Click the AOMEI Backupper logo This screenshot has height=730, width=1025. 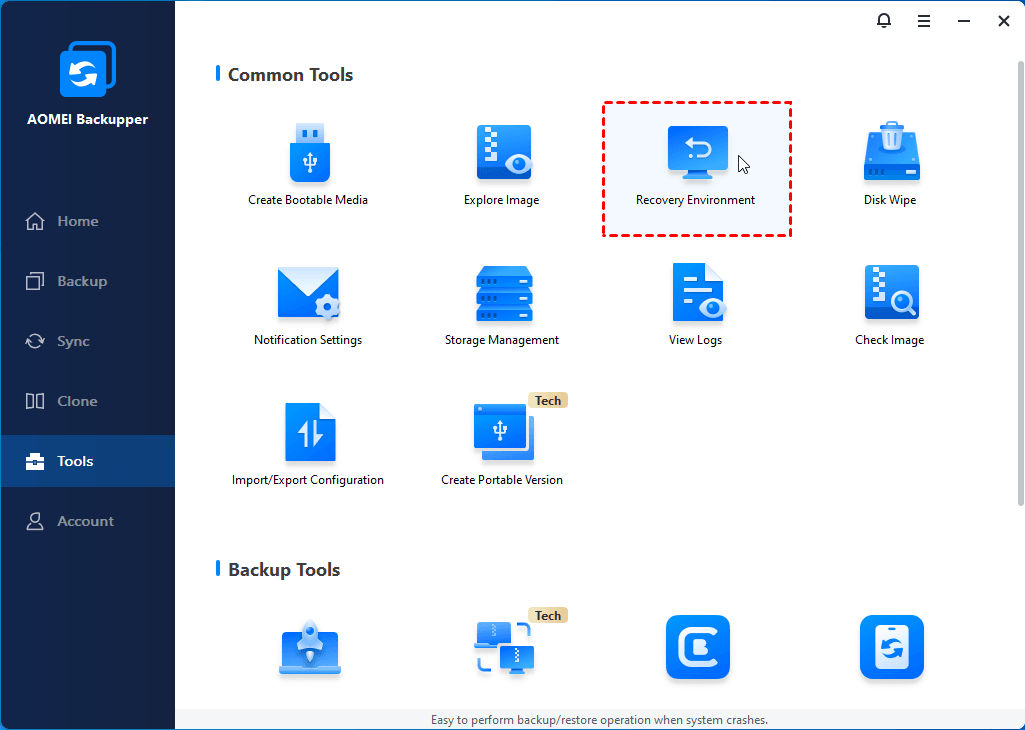click(x=88, y=70)
